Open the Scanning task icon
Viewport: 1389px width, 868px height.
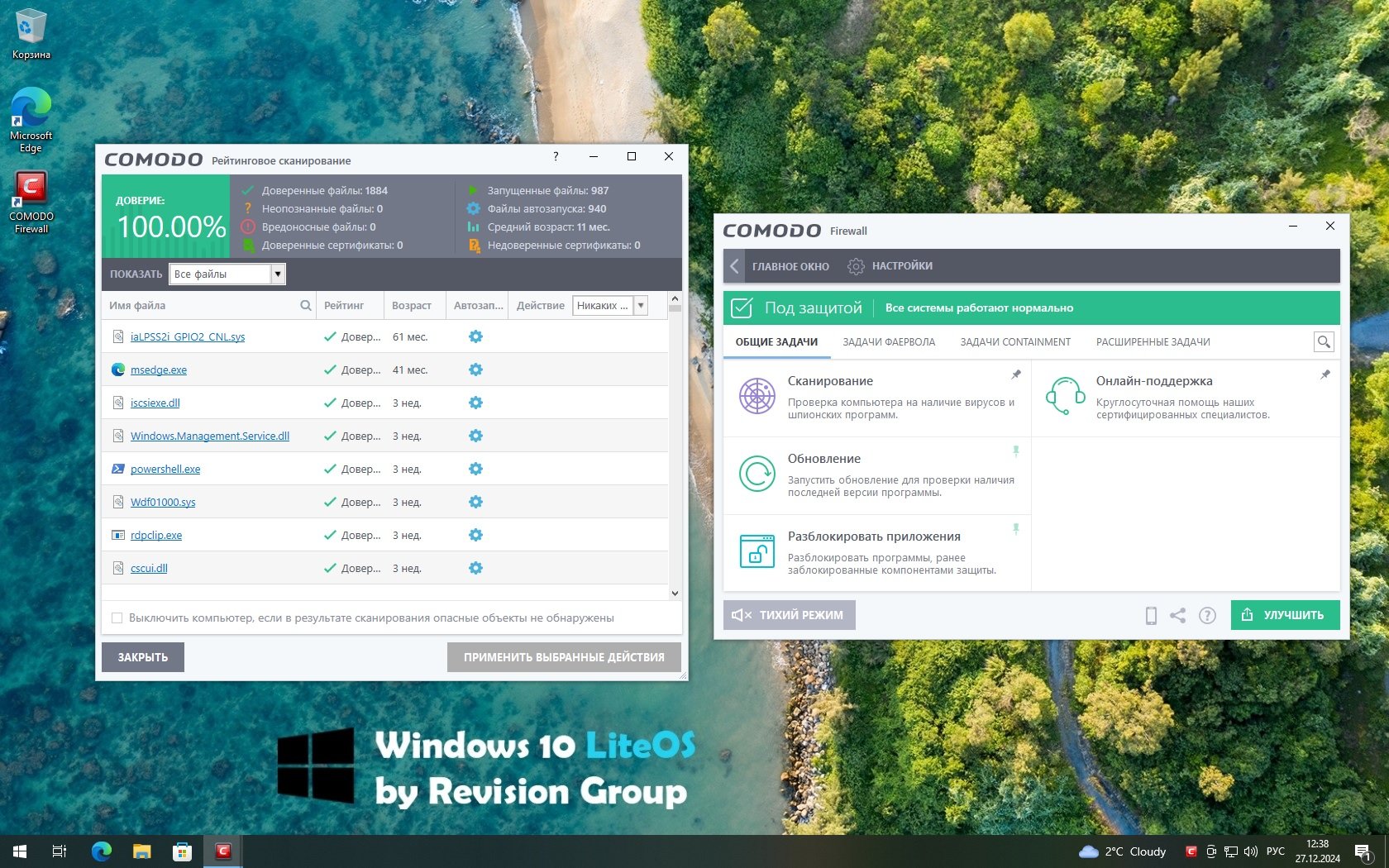[757, 396]
